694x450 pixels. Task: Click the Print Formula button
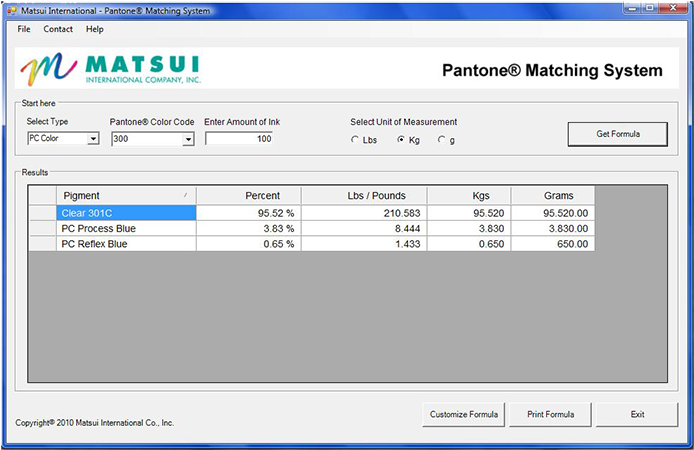click(x=550, y=415)
